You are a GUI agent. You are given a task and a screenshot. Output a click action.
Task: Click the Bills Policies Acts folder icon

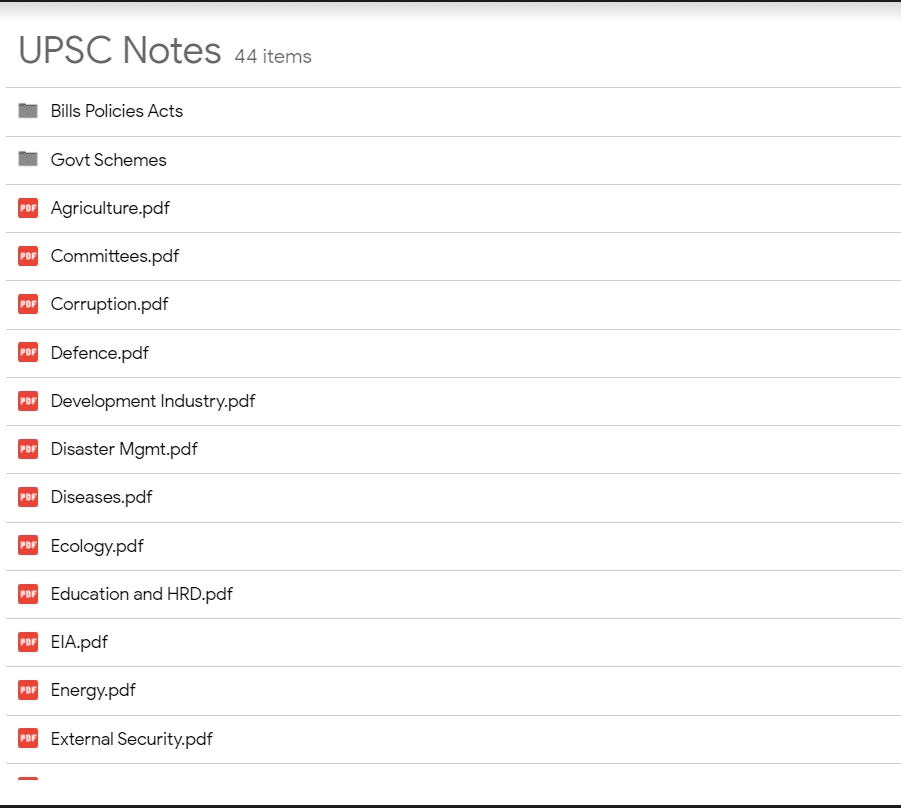pos(28,110)
